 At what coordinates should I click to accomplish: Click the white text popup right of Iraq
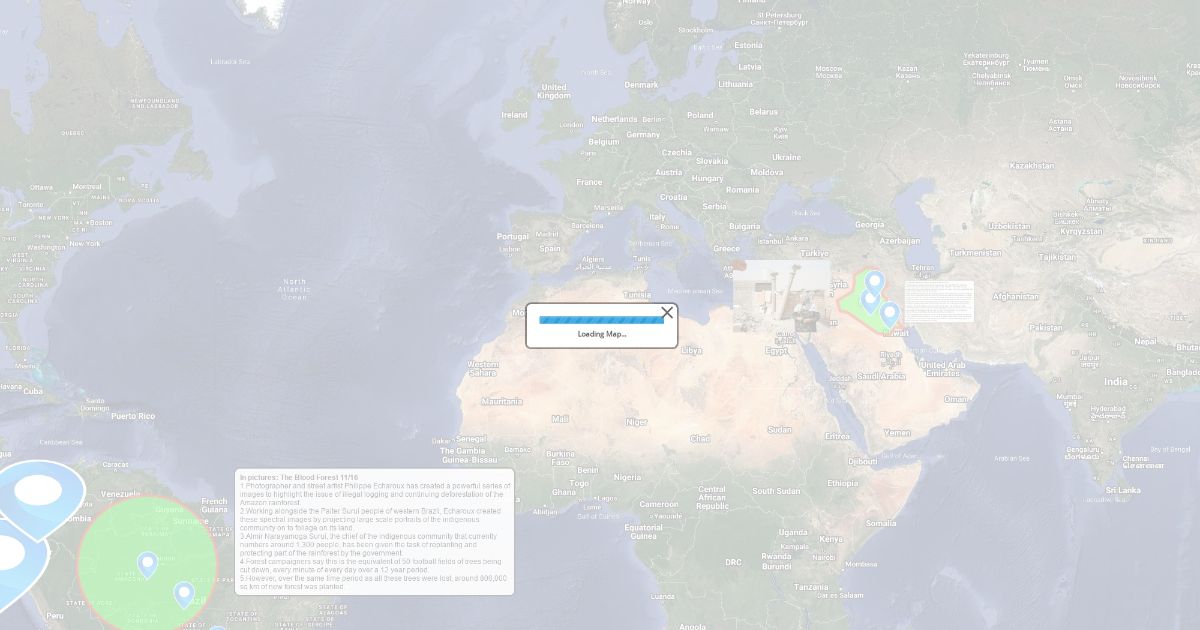pos(939,301)
